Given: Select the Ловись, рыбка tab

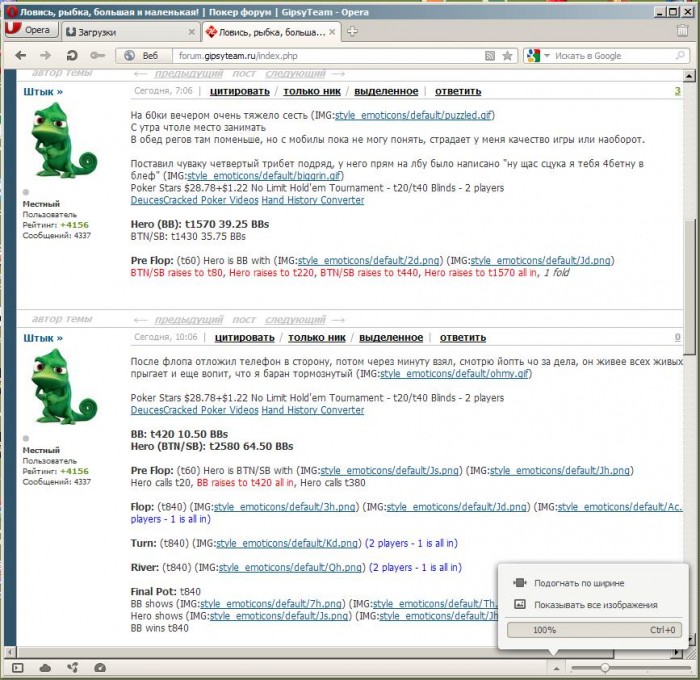Looking at the screenshot, I should pyautogui.click(x=271, y=32).
